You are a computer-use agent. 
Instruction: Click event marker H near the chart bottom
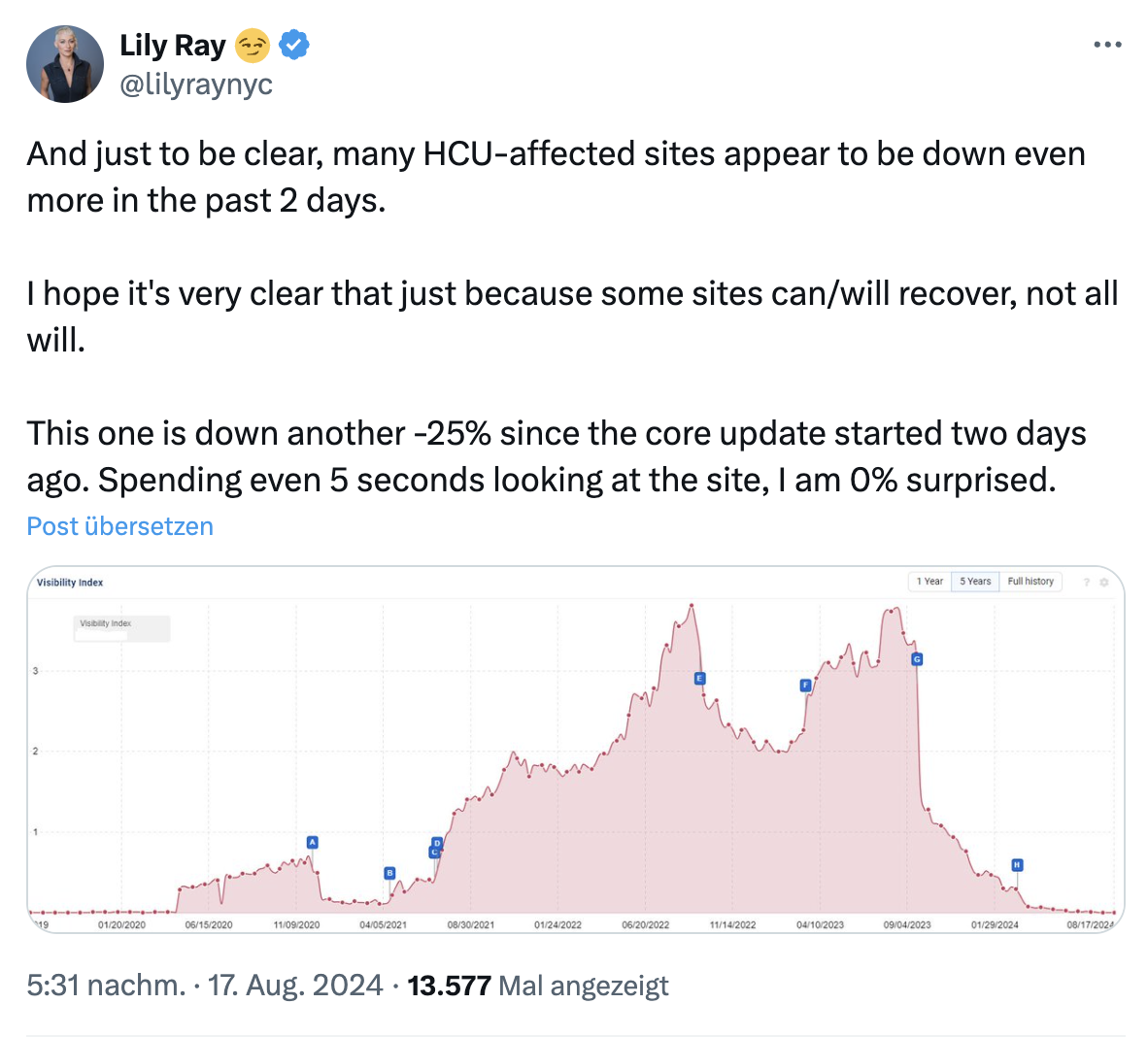(1016, 863)
